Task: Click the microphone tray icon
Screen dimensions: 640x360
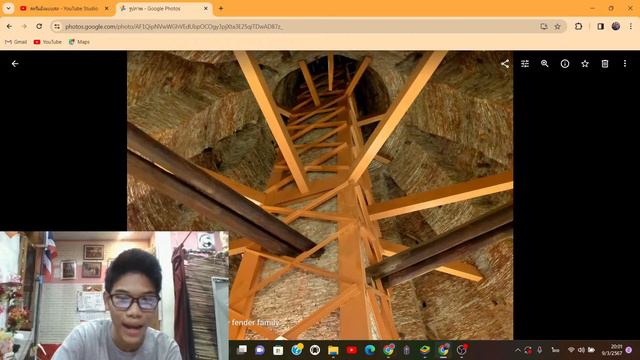Action: [x=540, y=350]
